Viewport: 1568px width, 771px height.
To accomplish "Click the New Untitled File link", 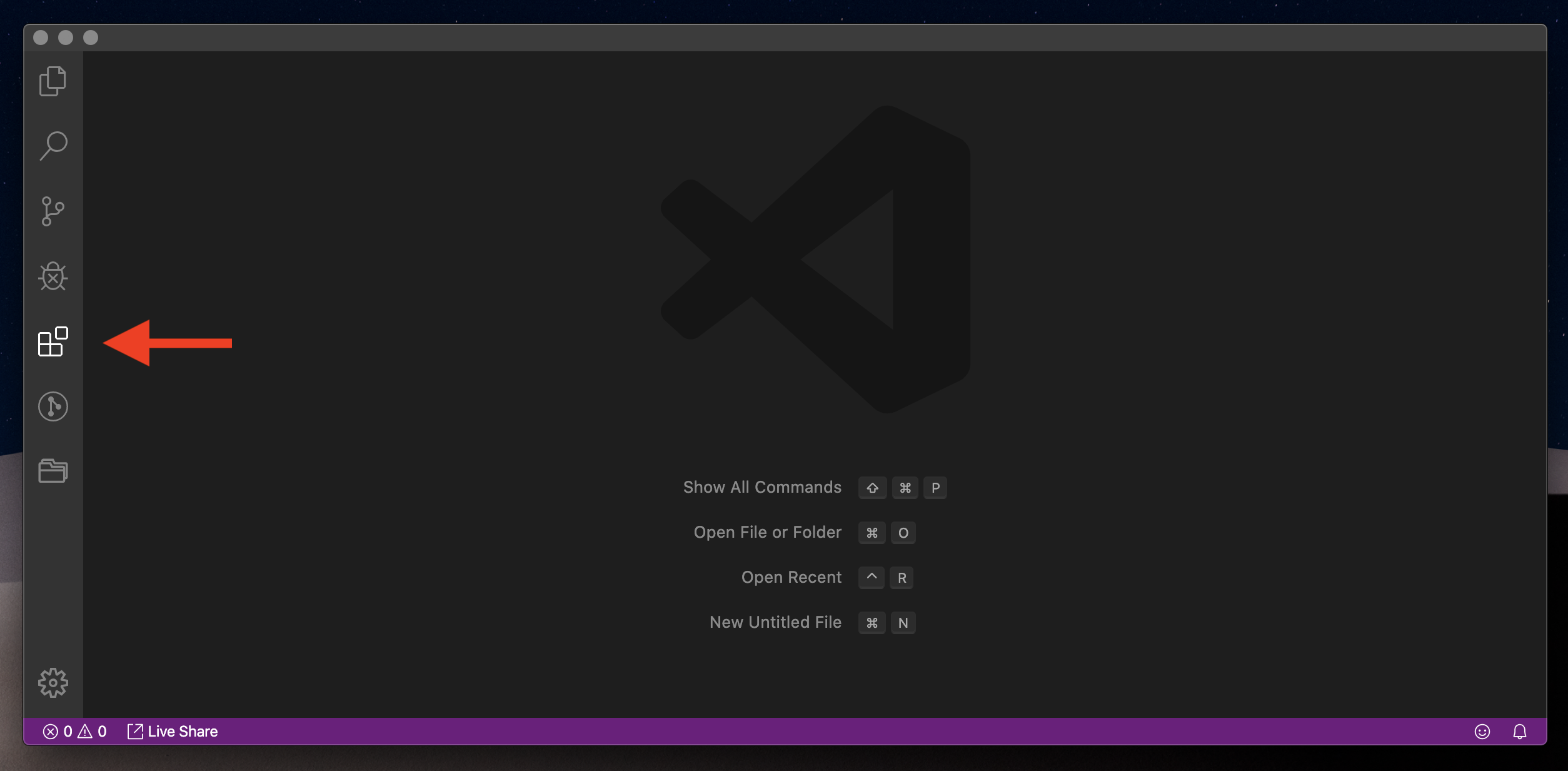I will (x=775, y=622).
